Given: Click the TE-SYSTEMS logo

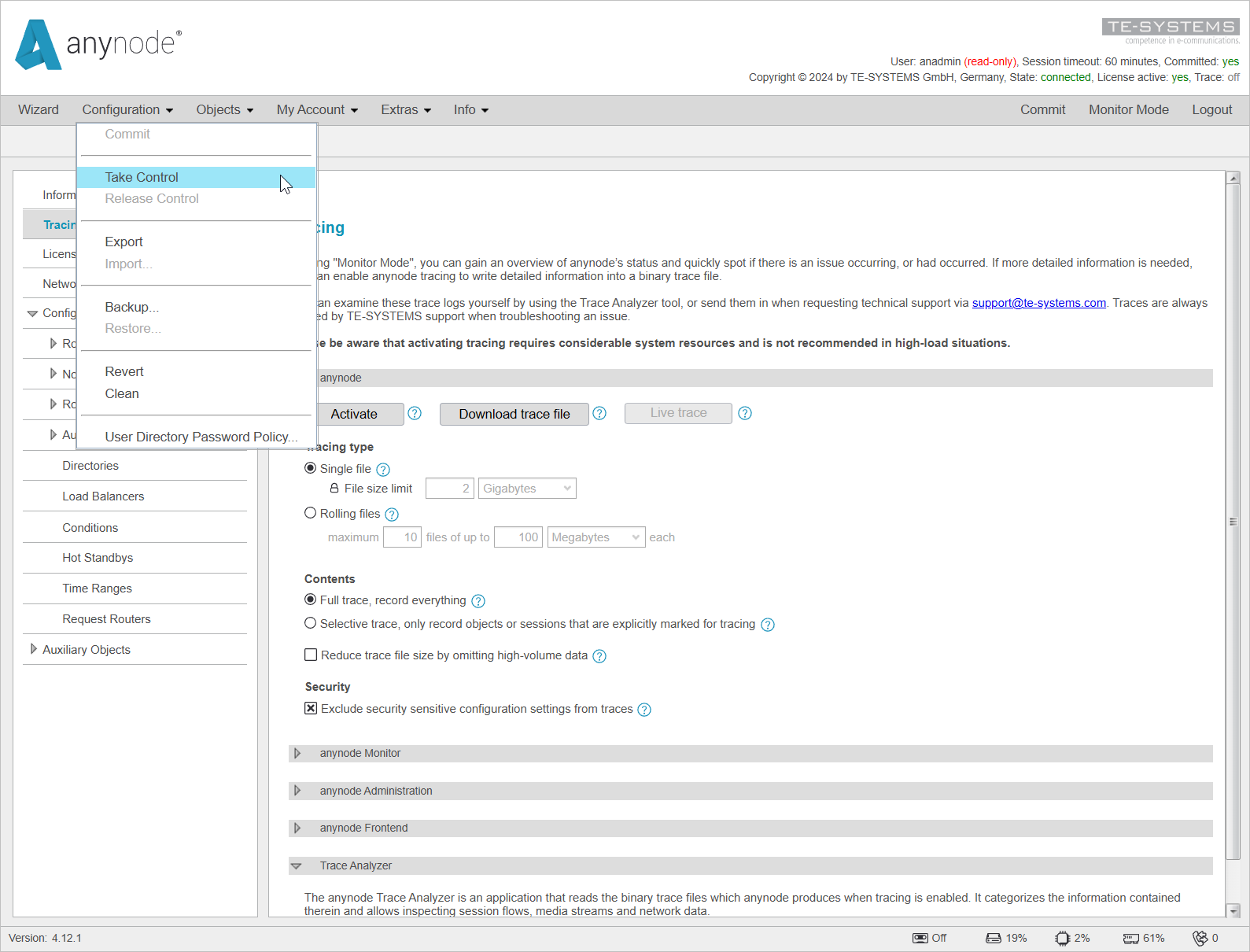Looking at the screenshot, I should 1171,31.
